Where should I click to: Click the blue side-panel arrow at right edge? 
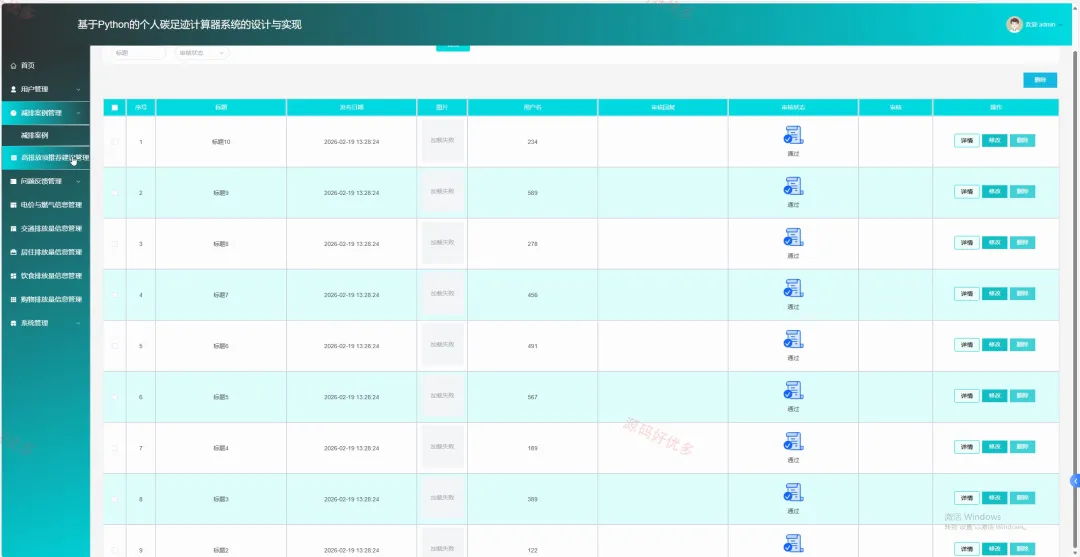click(x=1074, y=481)
